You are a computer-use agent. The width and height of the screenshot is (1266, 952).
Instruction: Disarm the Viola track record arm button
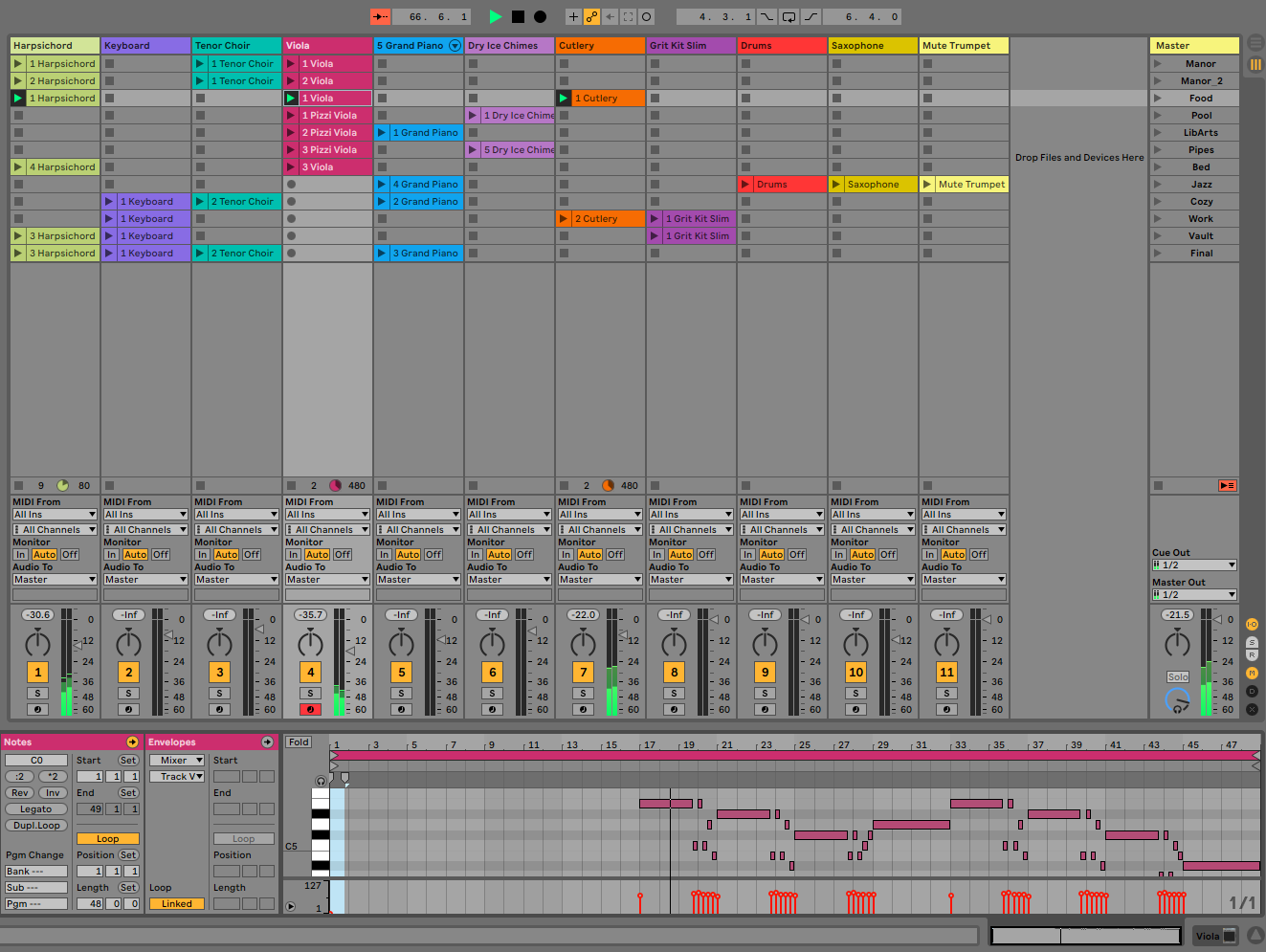click(x=310, y=709)
